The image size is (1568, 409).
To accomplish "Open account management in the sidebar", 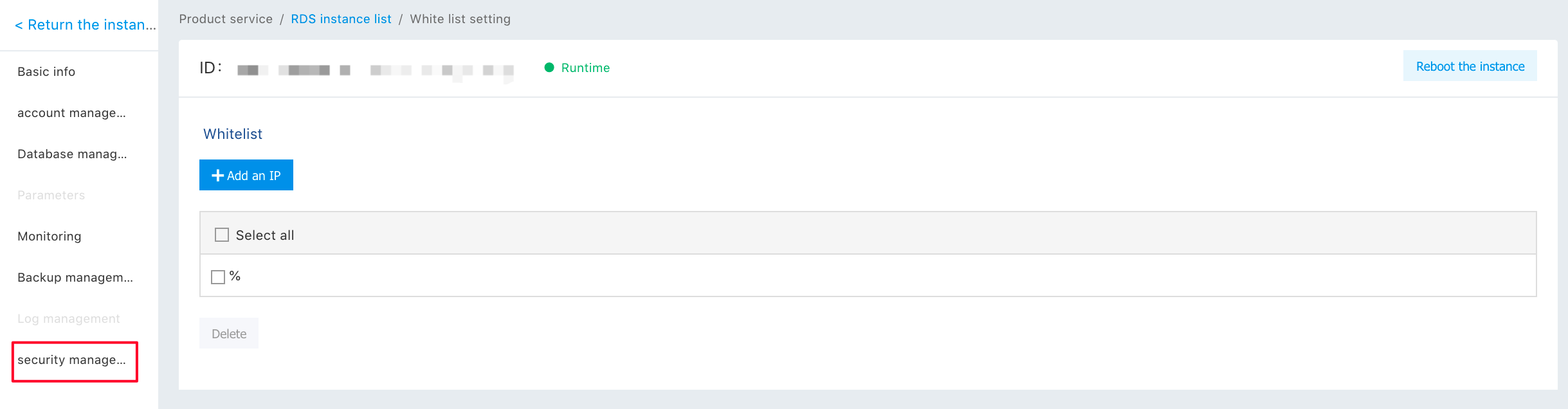I will [x=71, y=113].
